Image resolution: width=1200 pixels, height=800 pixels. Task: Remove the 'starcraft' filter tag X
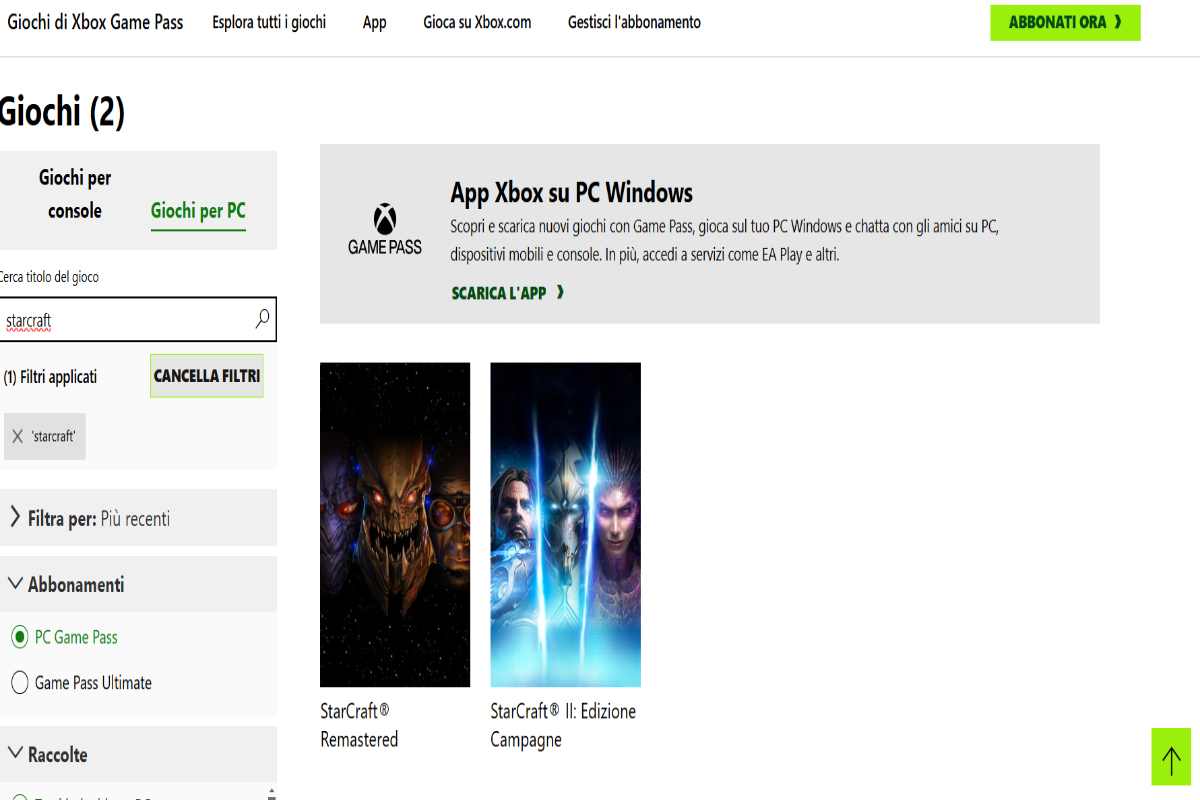click(x=17, y=437)
